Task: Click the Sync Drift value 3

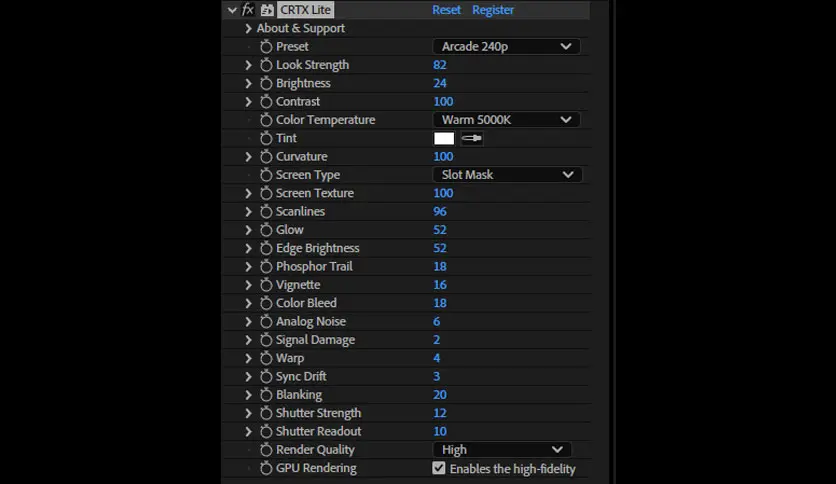Action: [437, 376]
